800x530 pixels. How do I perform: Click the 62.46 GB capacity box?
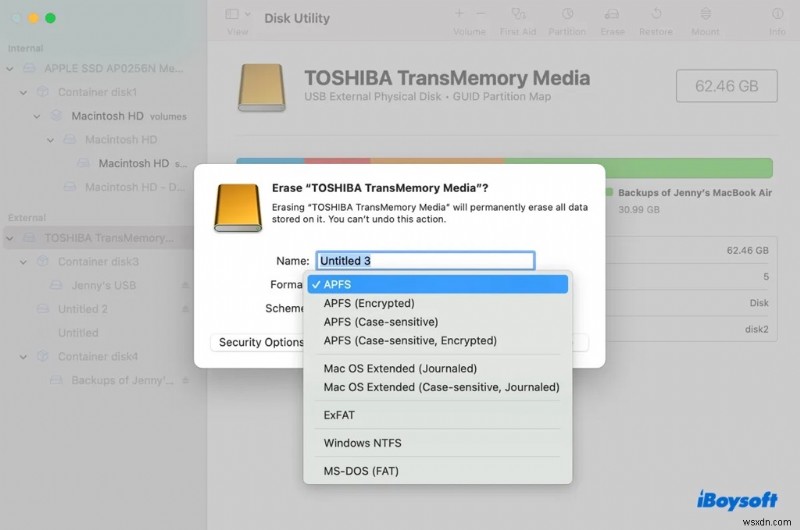coord(727,86)
